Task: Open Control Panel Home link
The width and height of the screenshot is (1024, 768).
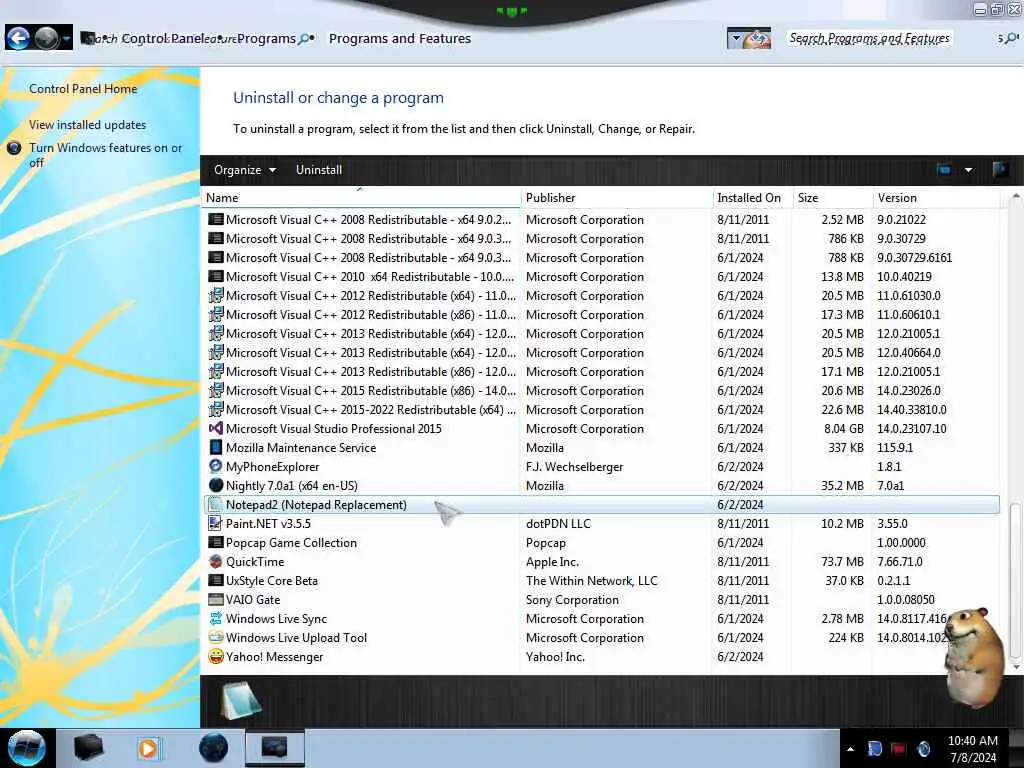Action: (x=83, y=89)
